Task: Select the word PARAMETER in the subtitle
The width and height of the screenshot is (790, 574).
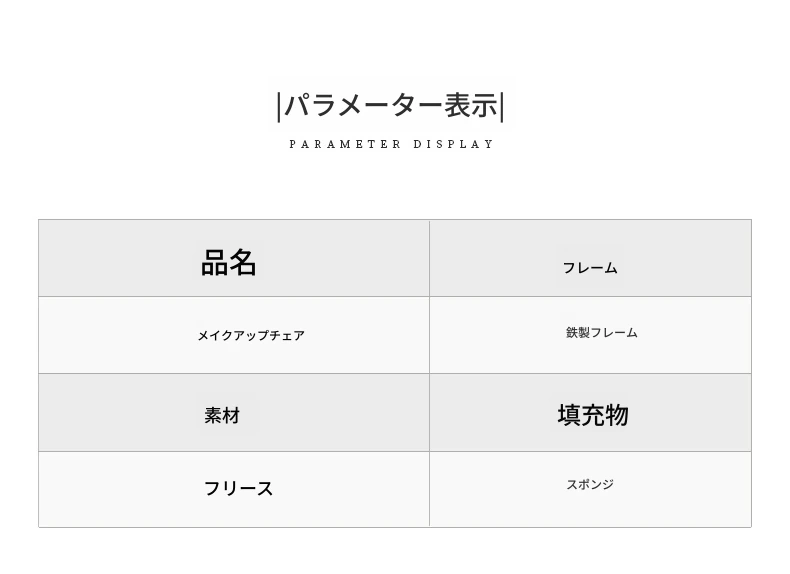Action: point(345,145)
